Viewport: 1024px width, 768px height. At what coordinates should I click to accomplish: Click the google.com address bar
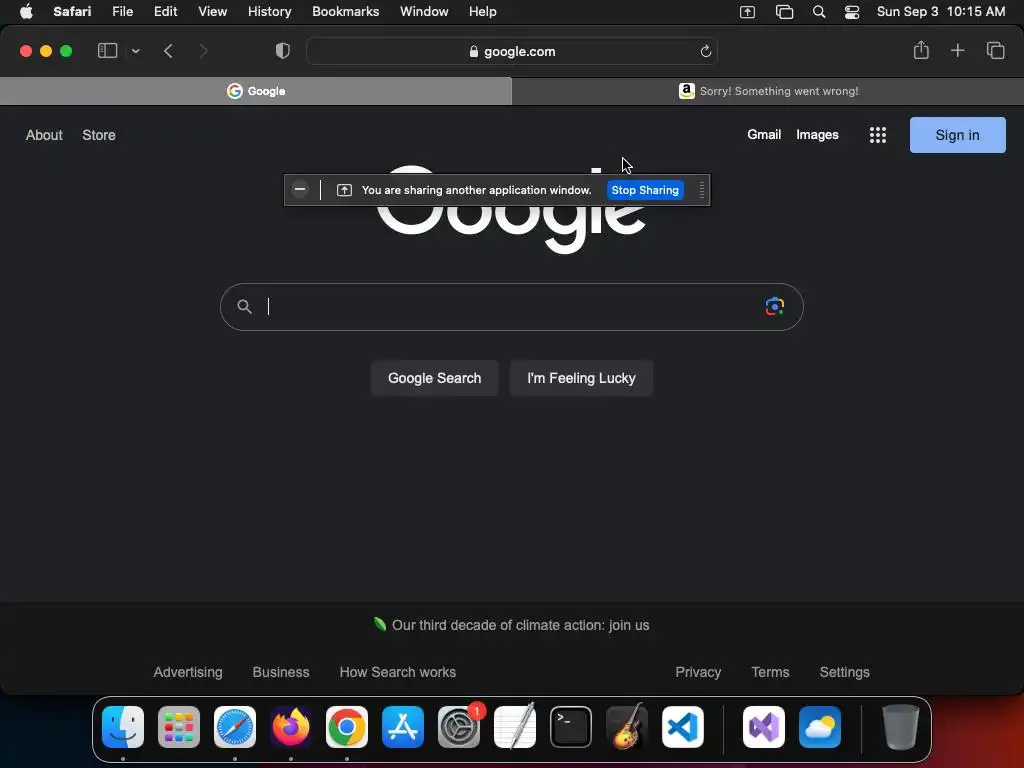click(512, 52)
